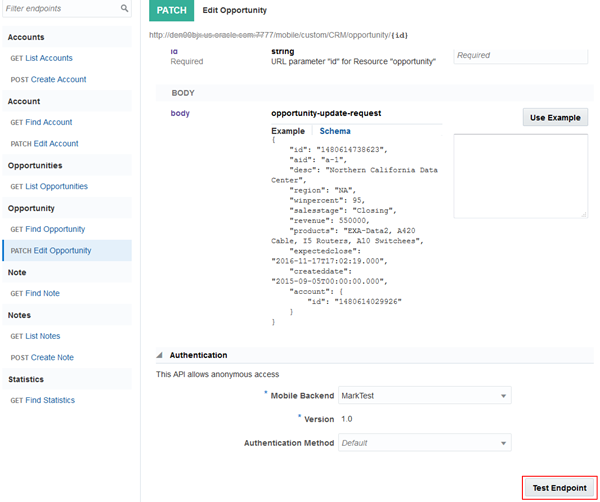Screen dimensions: 600x502
Task: Click the Use Example button
Action: (554, 117)
